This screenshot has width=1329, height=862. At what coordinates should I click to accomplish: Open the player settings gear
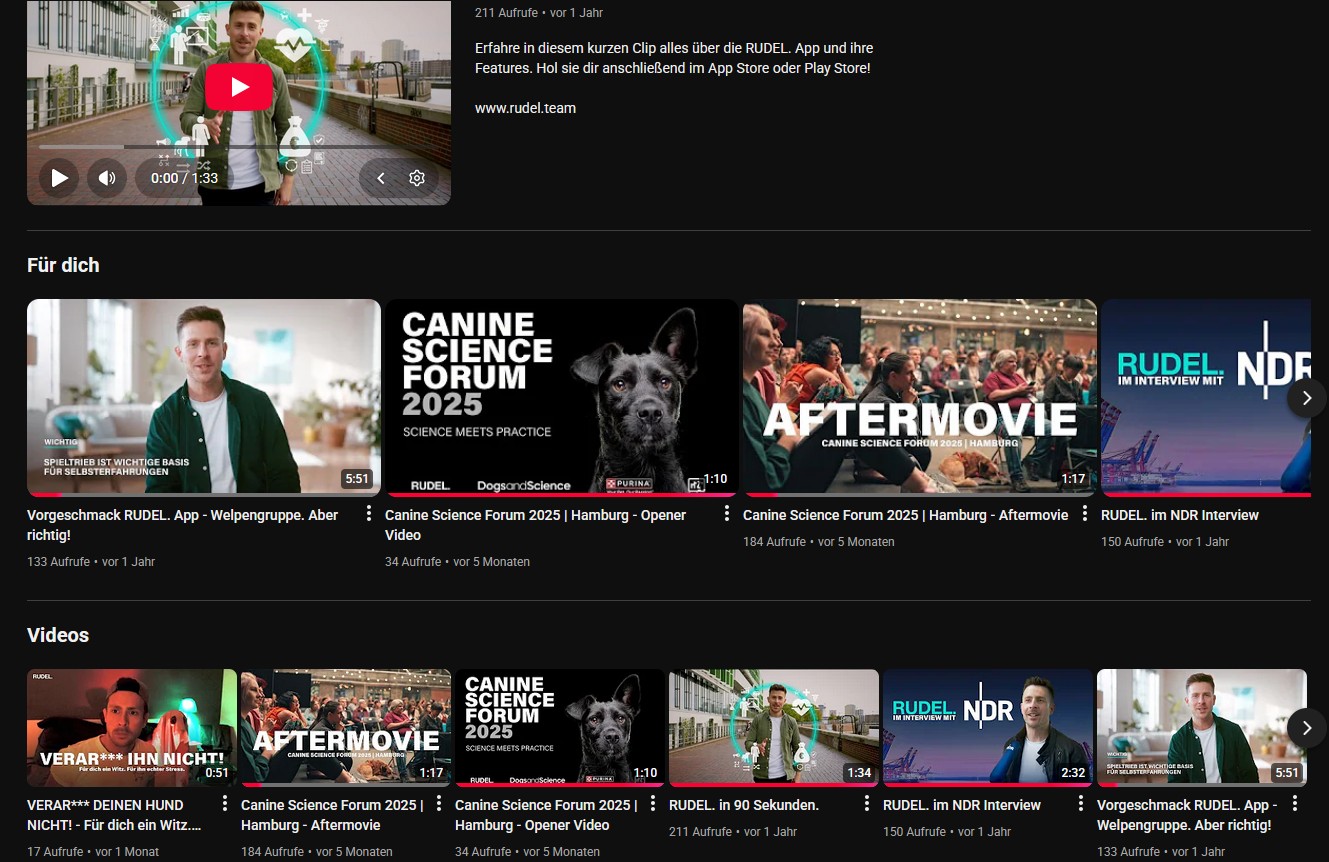[417, 178]
